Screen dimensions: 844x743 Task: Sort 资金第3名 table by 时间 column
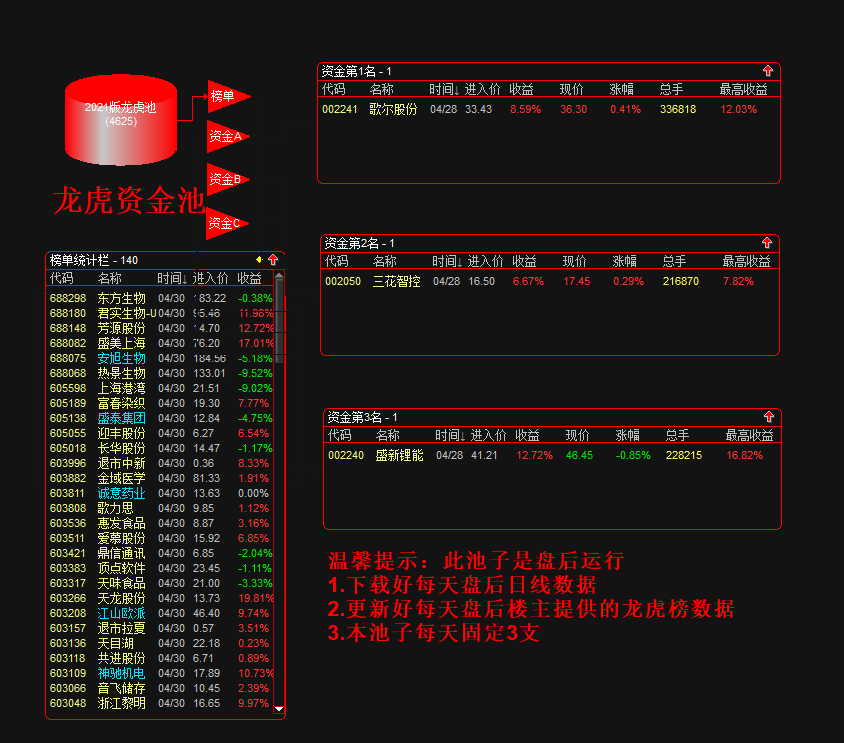pyautogui.click(x=450, y=436)
